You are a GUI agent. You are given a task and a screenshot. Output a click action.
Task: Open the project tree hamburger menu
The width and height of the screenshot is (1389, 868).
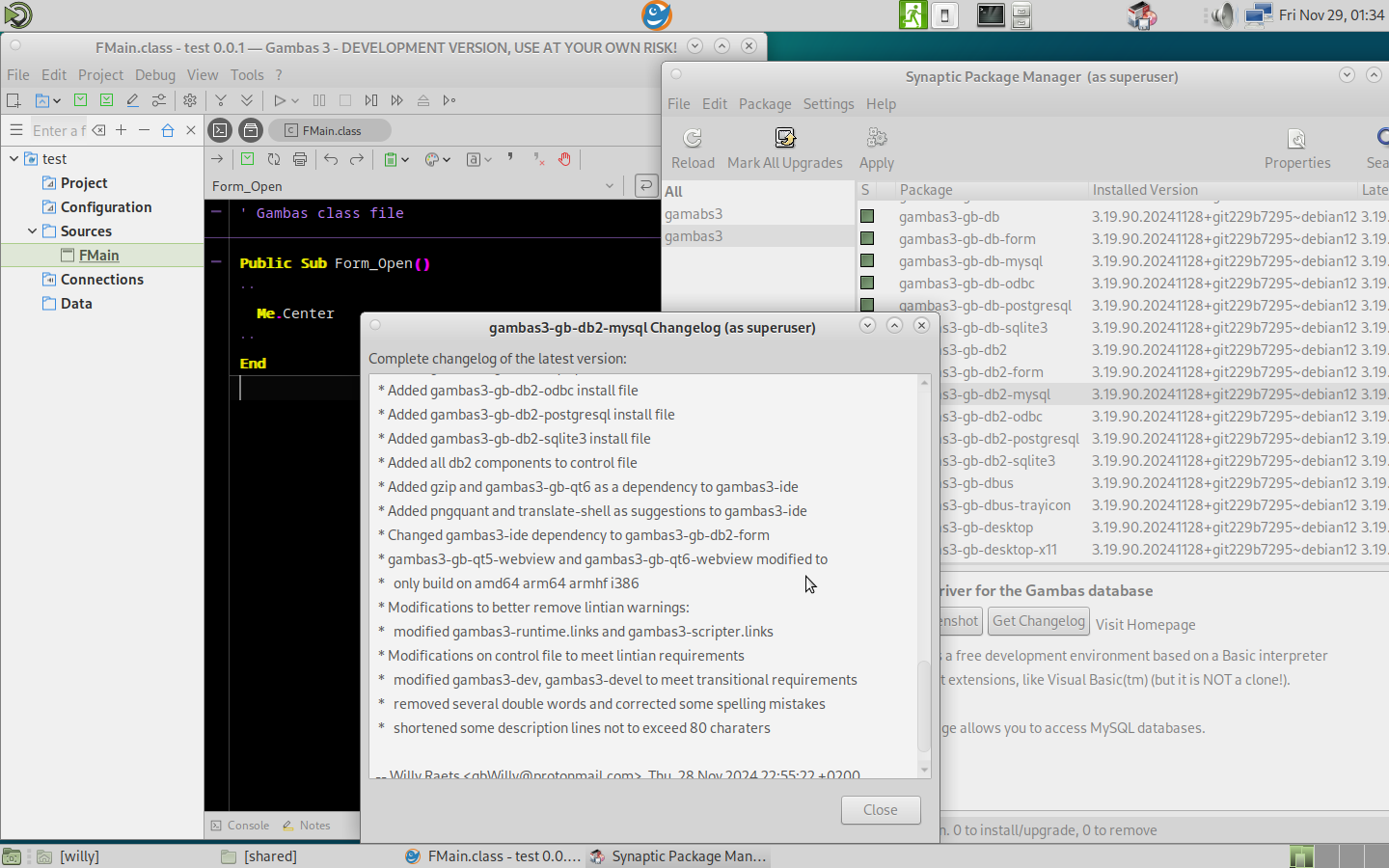pos(16,129)
